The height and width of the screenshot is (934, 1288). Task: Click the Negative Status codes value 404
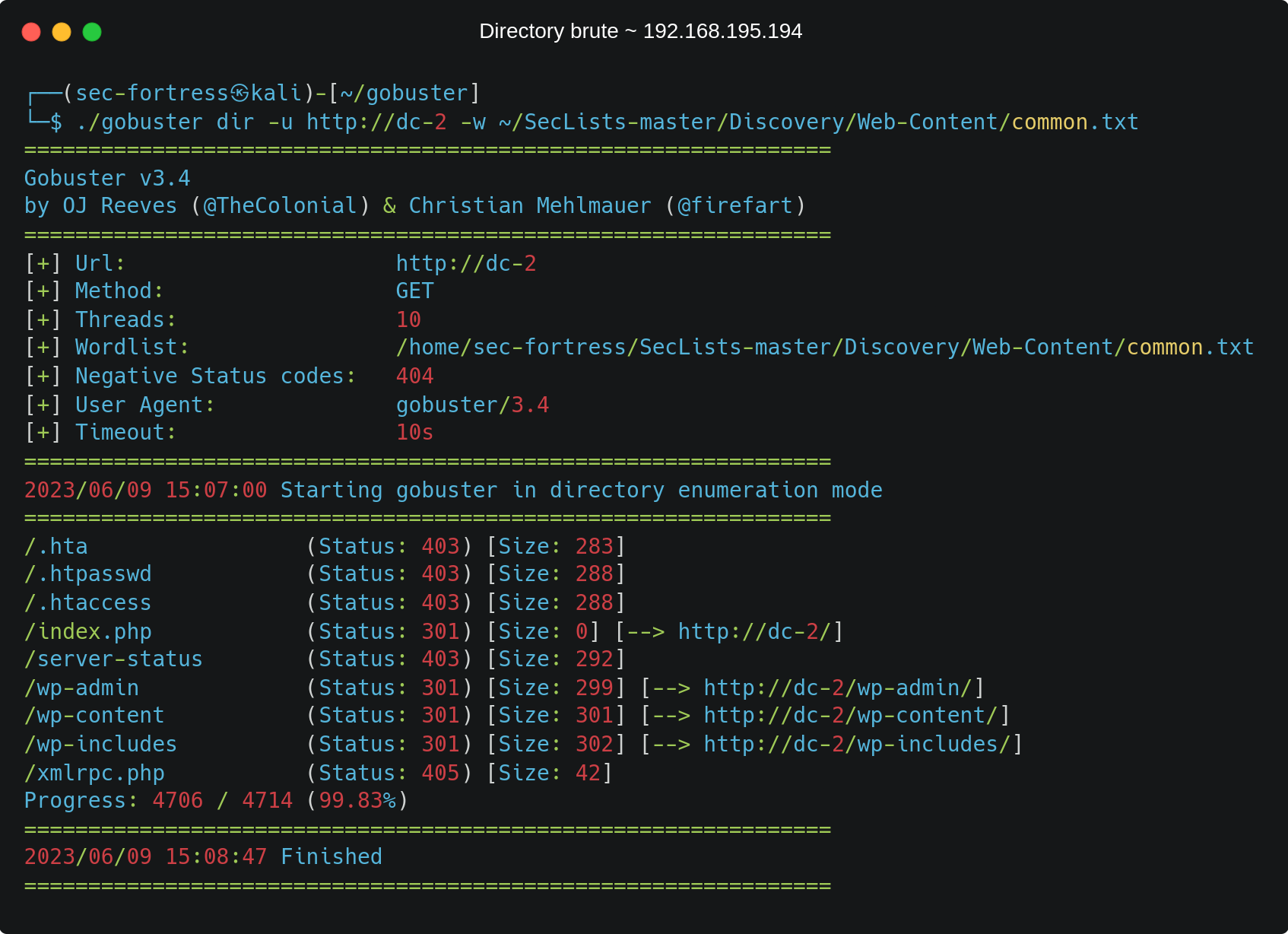(414, 376)
